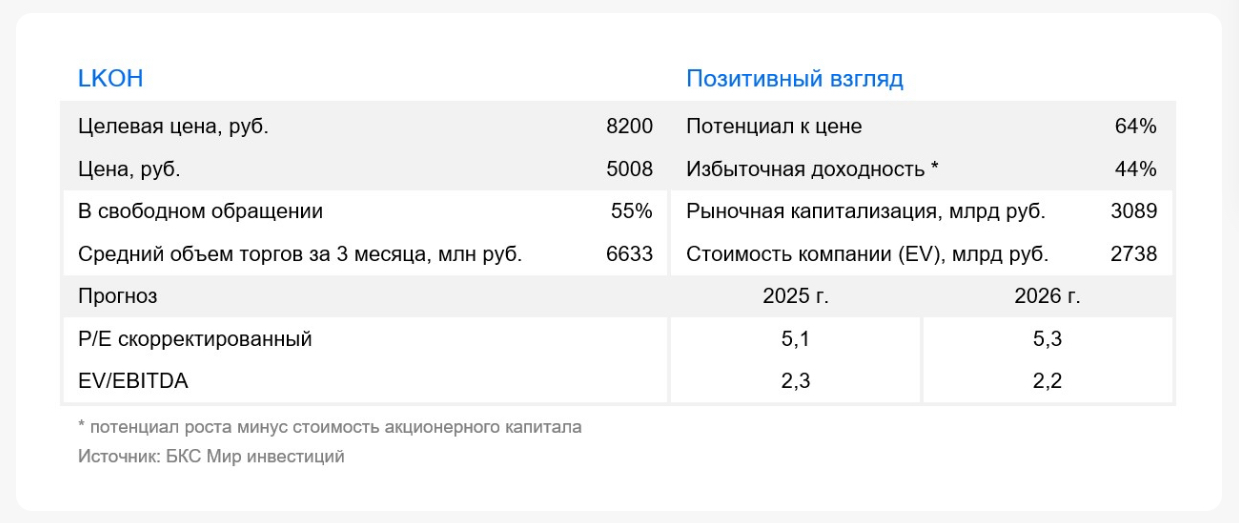
Task: Click the Избыточная доходность label
Action: click(x=812, y=169)
